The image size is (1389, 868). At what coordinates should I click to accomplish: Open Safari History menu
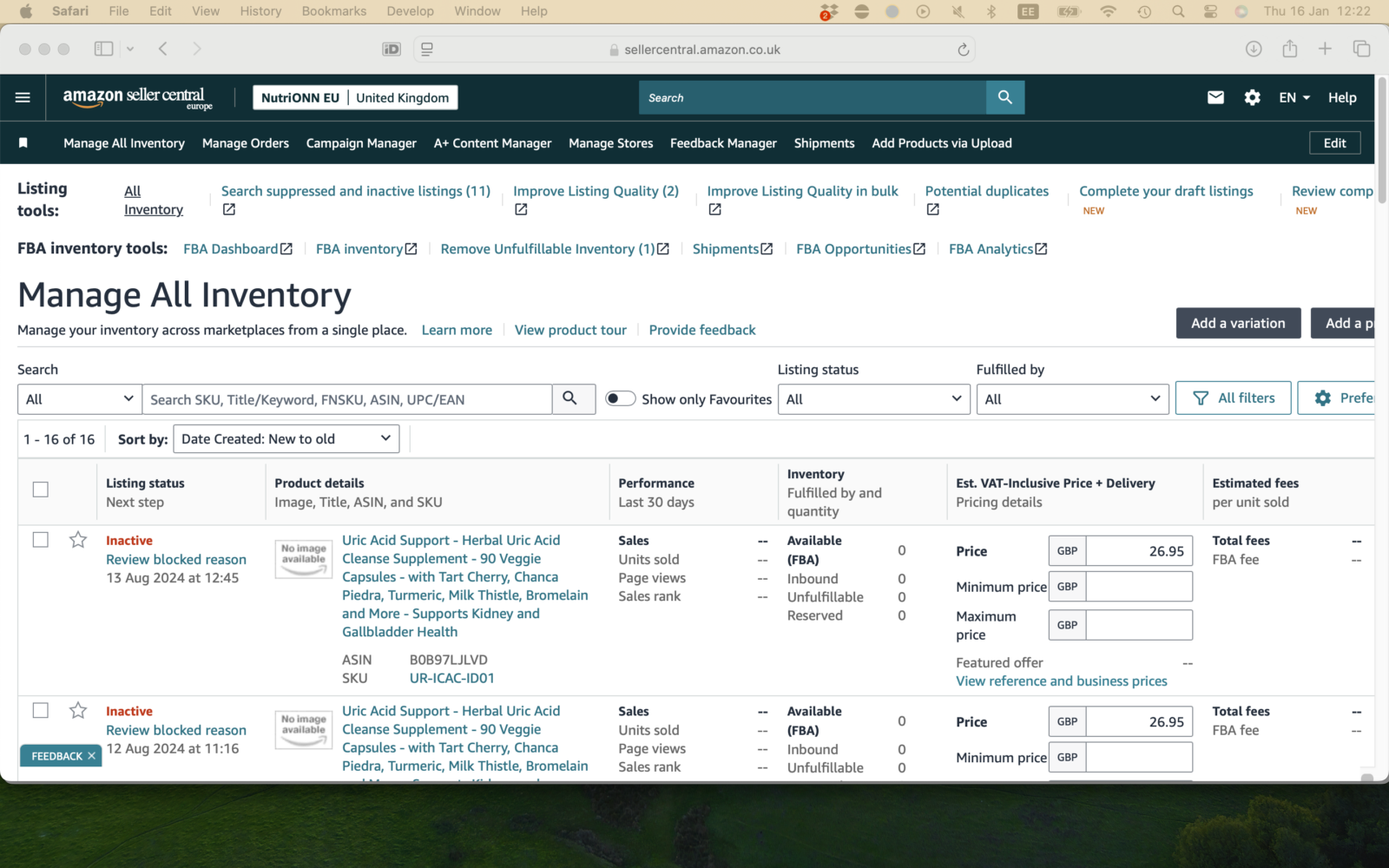tap(260, 11)
